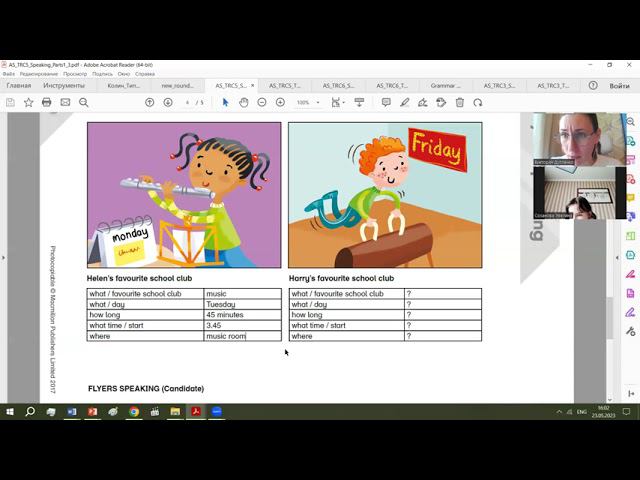Click the scroll down arrow

click(x=610, y=400)
